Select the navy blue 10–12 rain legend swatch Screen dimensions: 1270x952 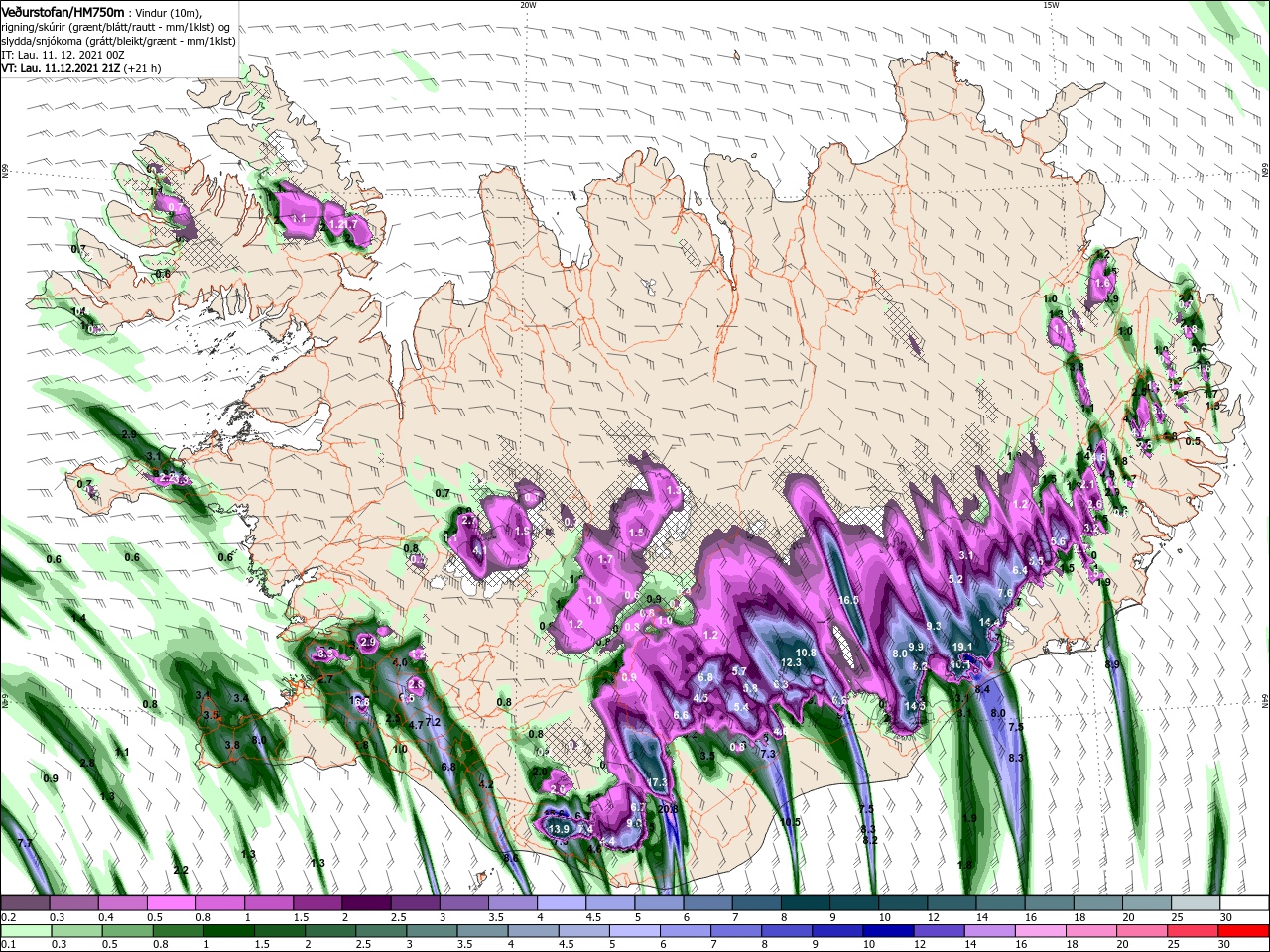[890, 930]
